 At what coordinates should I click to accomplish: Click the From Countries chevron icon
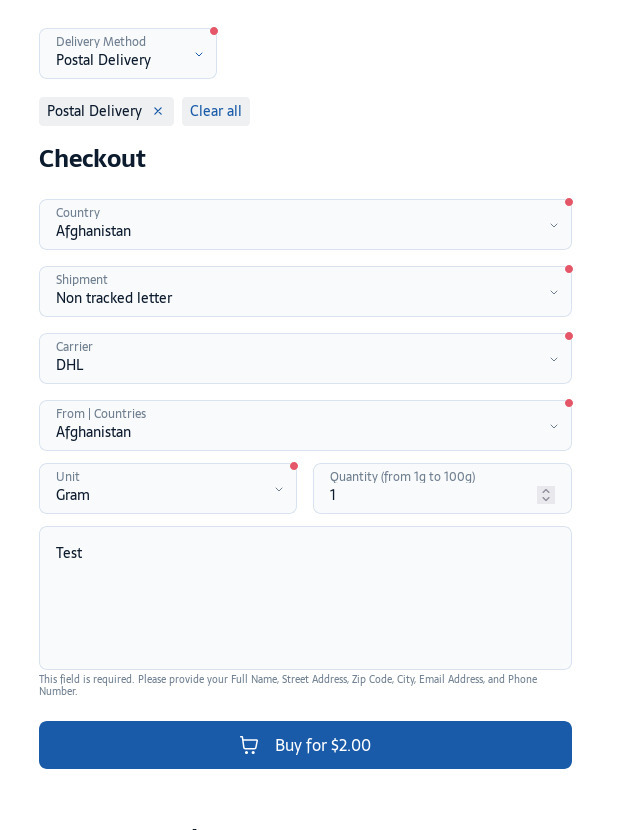[x=554, y=426]
